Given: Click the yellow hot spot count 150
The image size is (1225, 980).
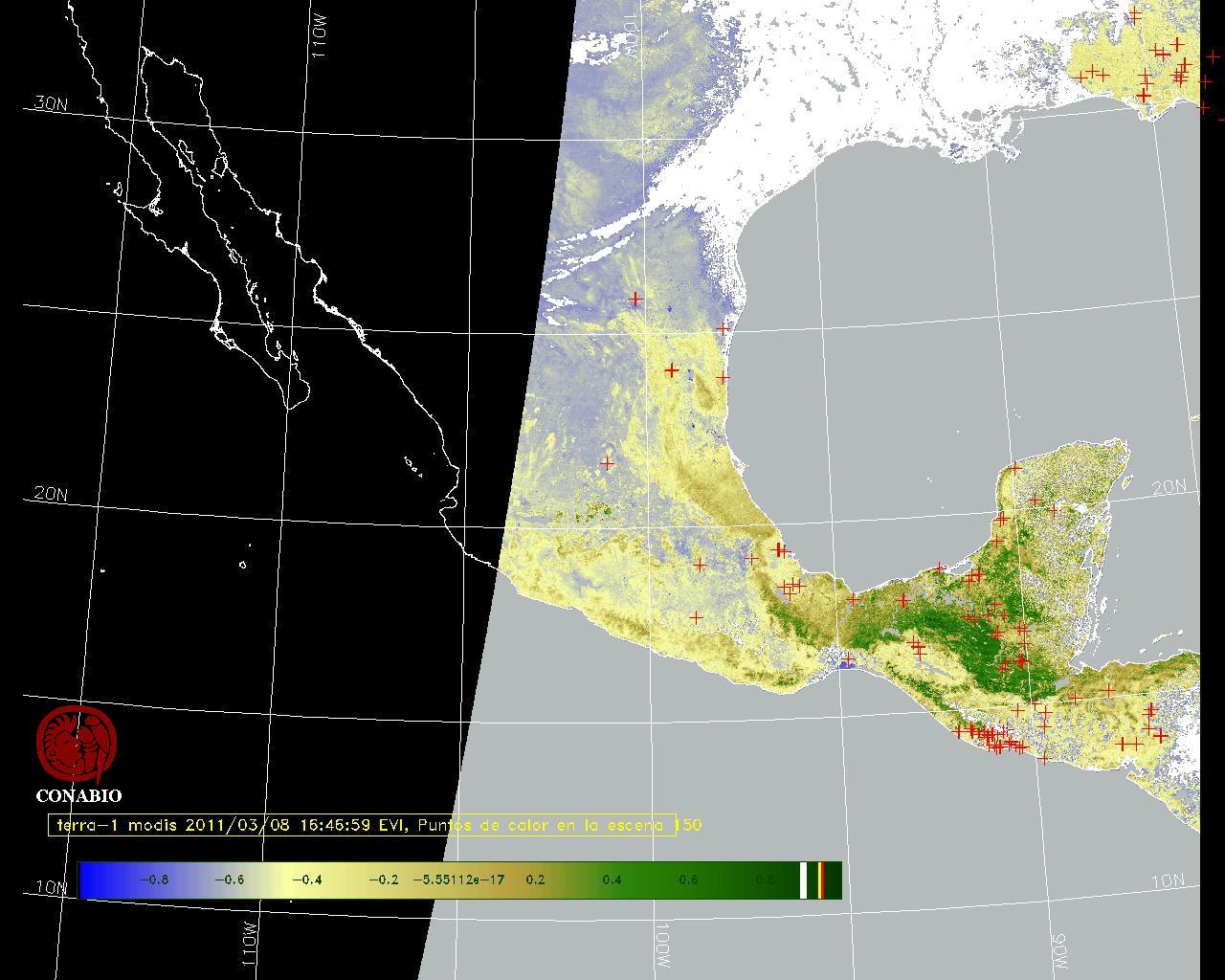Looking at the screenshot, I should click(x=689, y=825).
